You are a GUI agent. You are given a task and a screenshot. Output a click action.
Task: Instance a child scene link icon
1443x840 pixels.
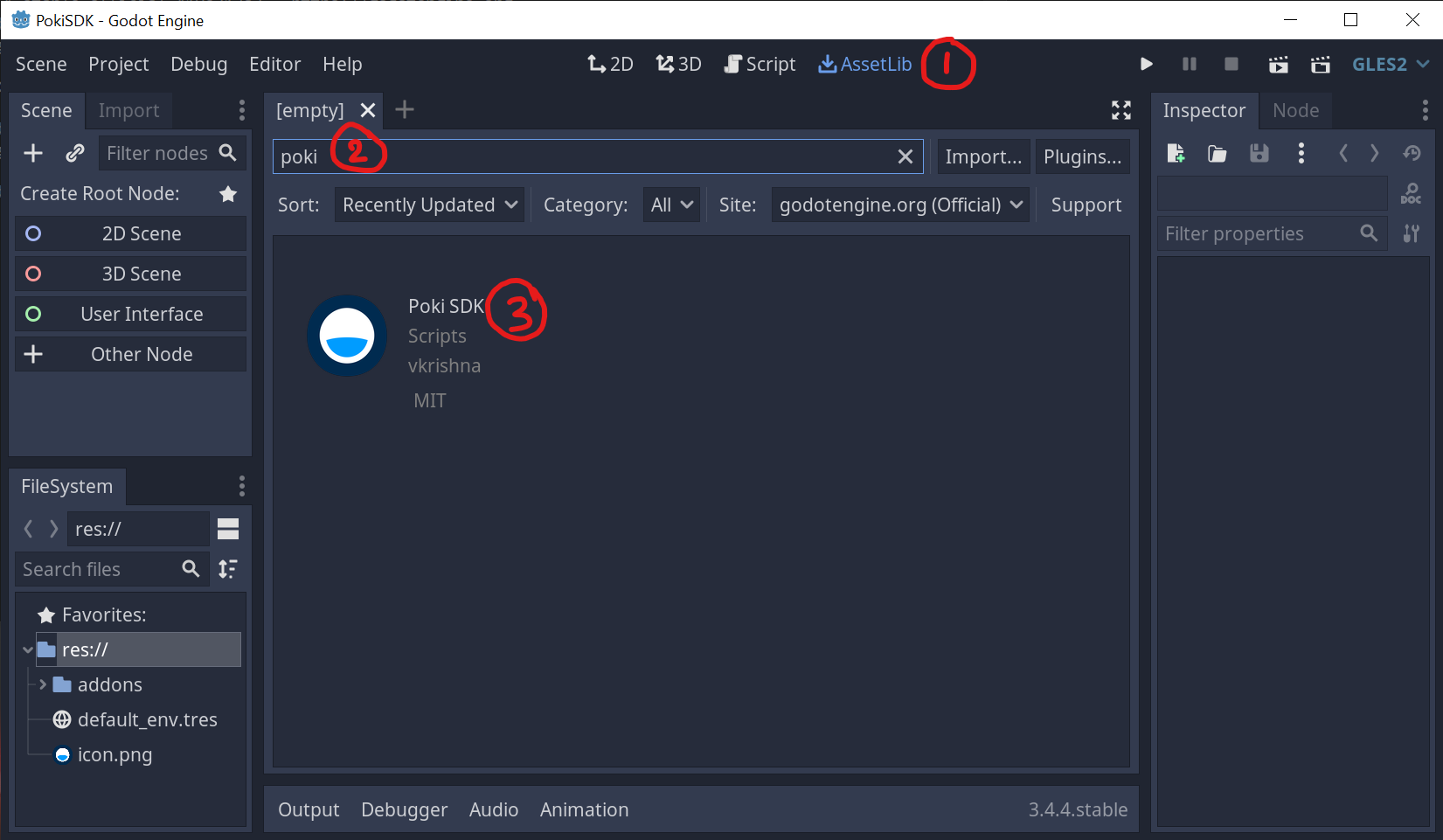75,153
